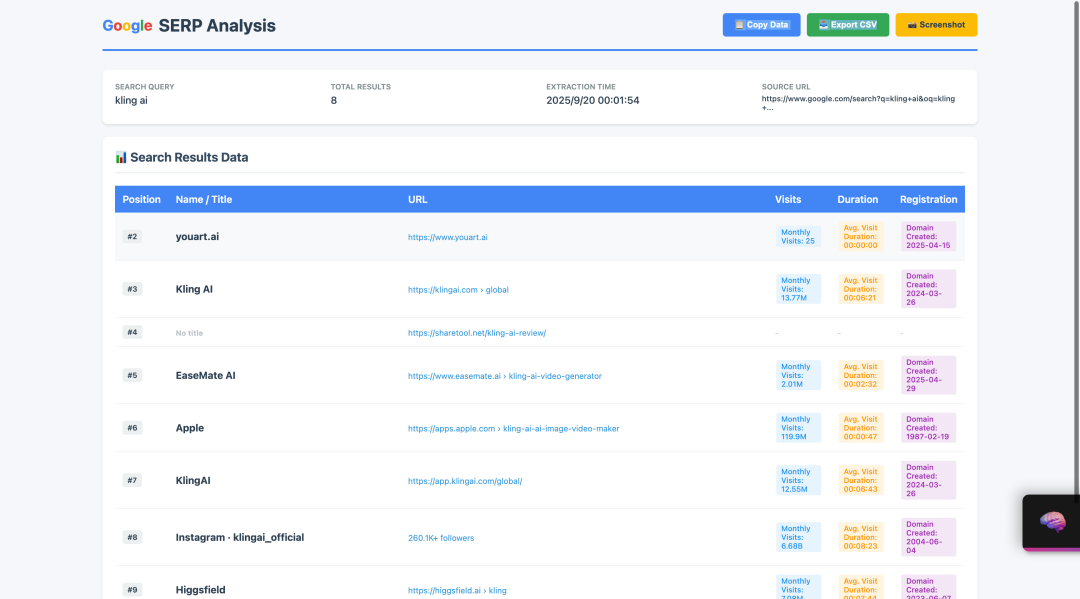Click Domain Created 2025-04-15 badge
The height and width of the screenshot is (599, 1080).
point(928,237)
